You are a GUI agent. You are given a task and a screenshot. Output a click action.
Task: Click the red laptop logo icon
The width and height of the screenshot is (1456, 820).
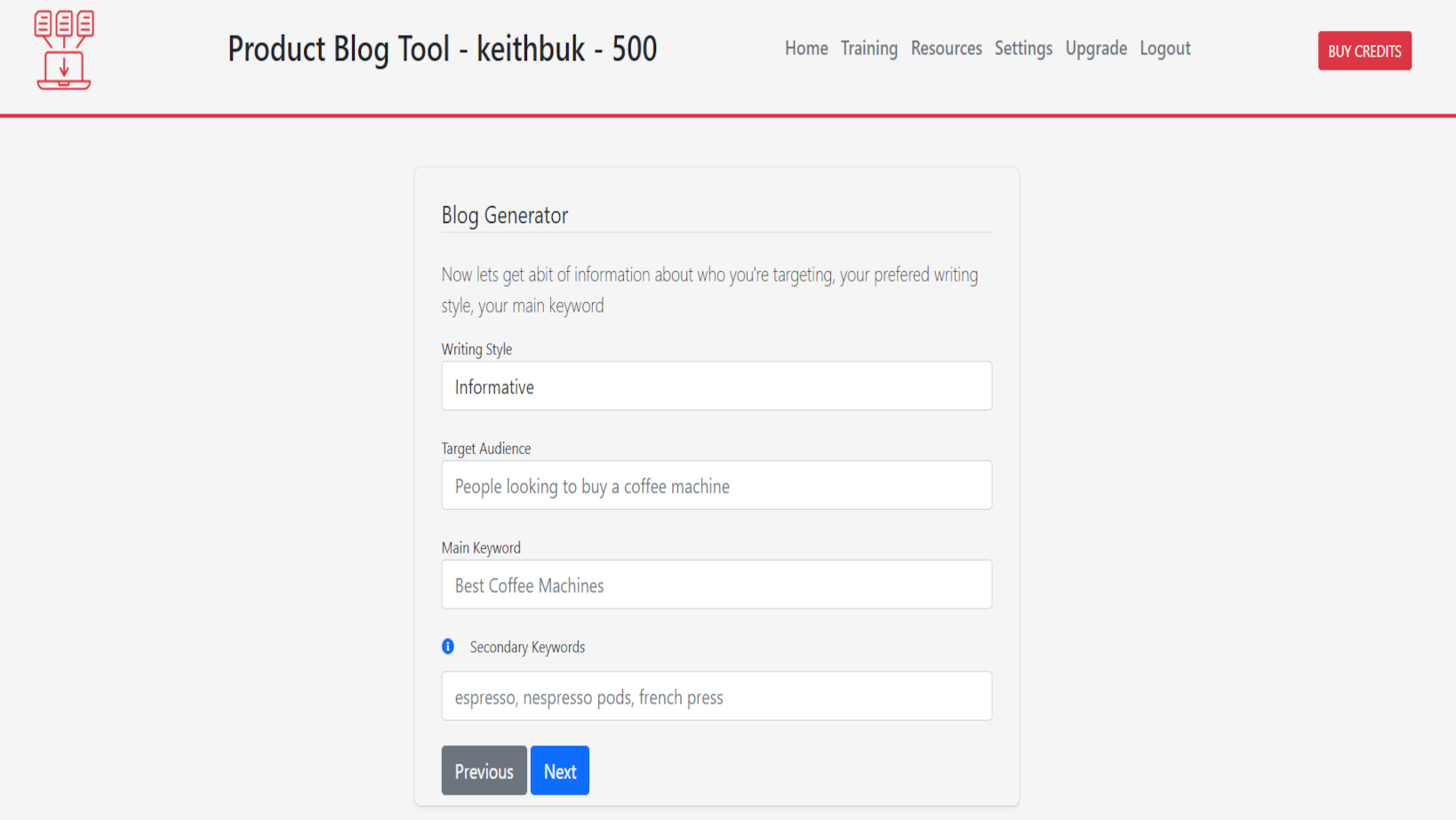click(62, 49)
